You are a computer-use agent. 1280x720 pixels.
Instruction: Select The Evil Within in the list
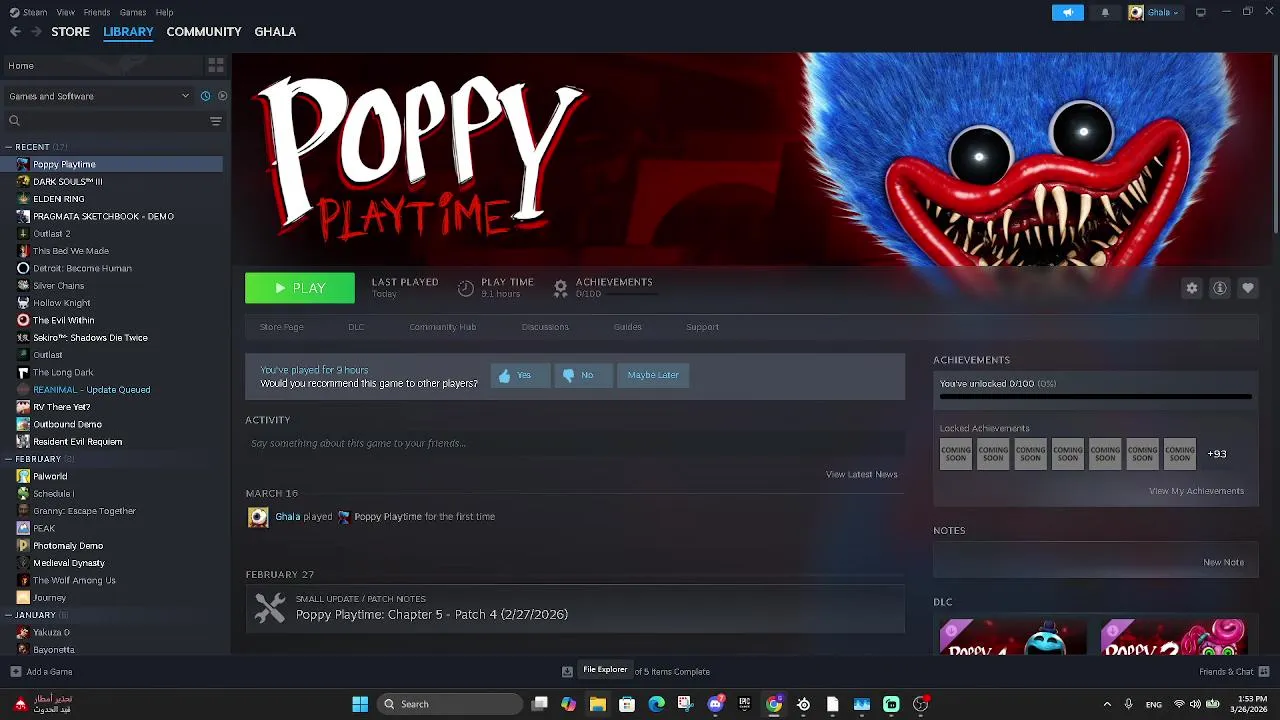(x=63, y=321)
